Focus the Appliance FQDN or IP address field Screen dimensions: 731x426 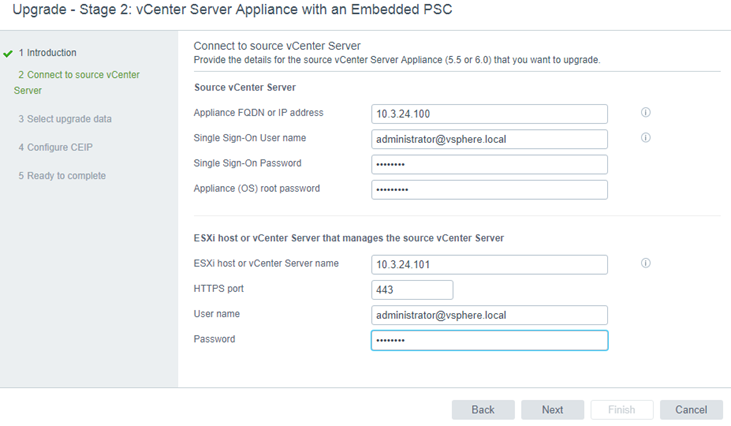[490, 114]
